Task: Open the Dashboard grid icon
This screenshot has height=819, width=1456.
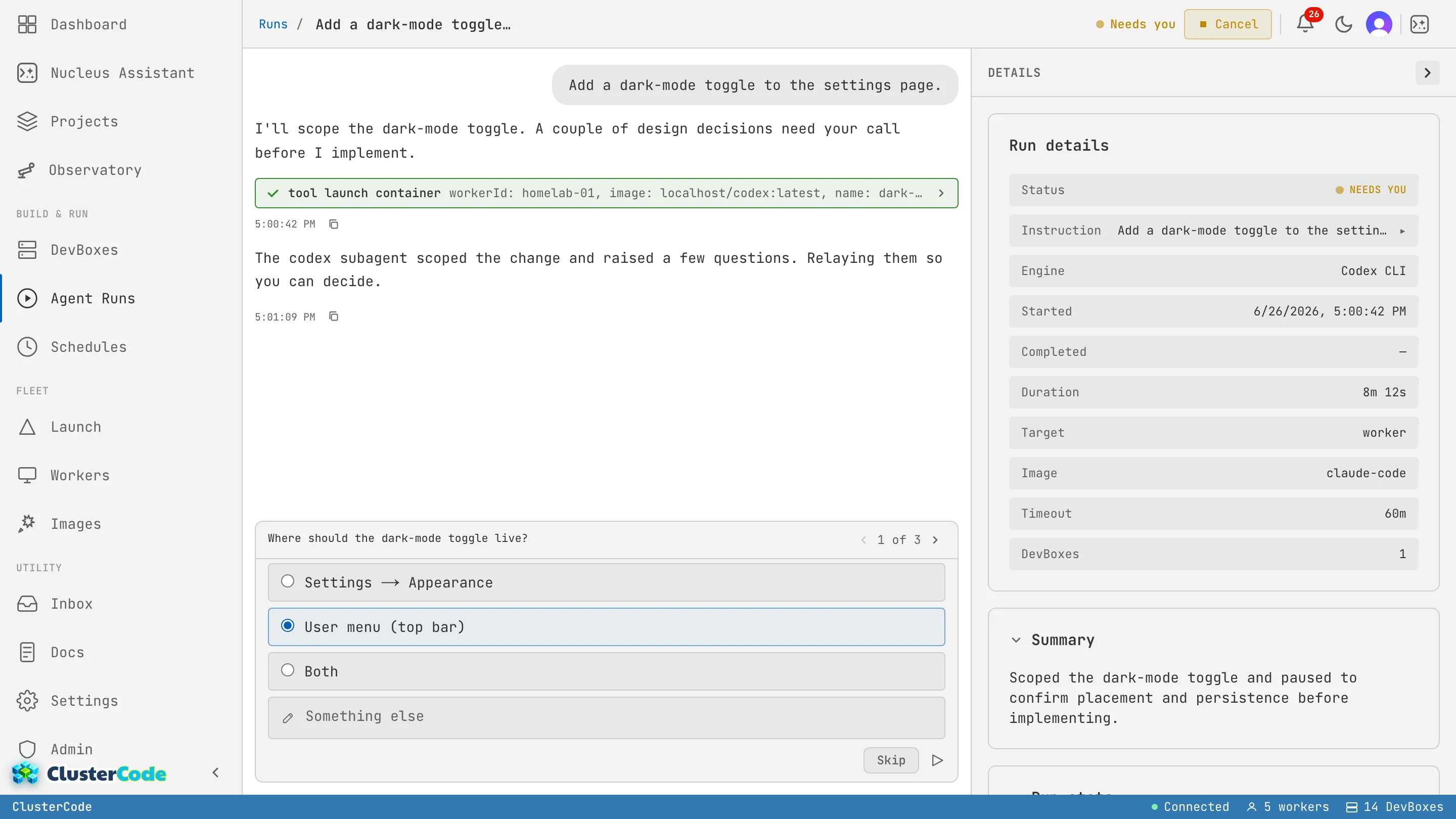Action: pos(27,24)
